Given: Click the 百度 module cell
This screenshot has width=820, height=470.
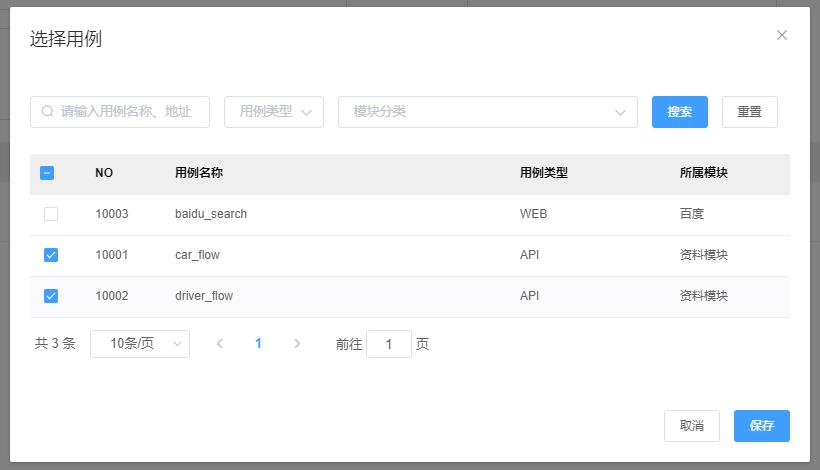Looking at the screenshot, I should [x=692, y=214].
